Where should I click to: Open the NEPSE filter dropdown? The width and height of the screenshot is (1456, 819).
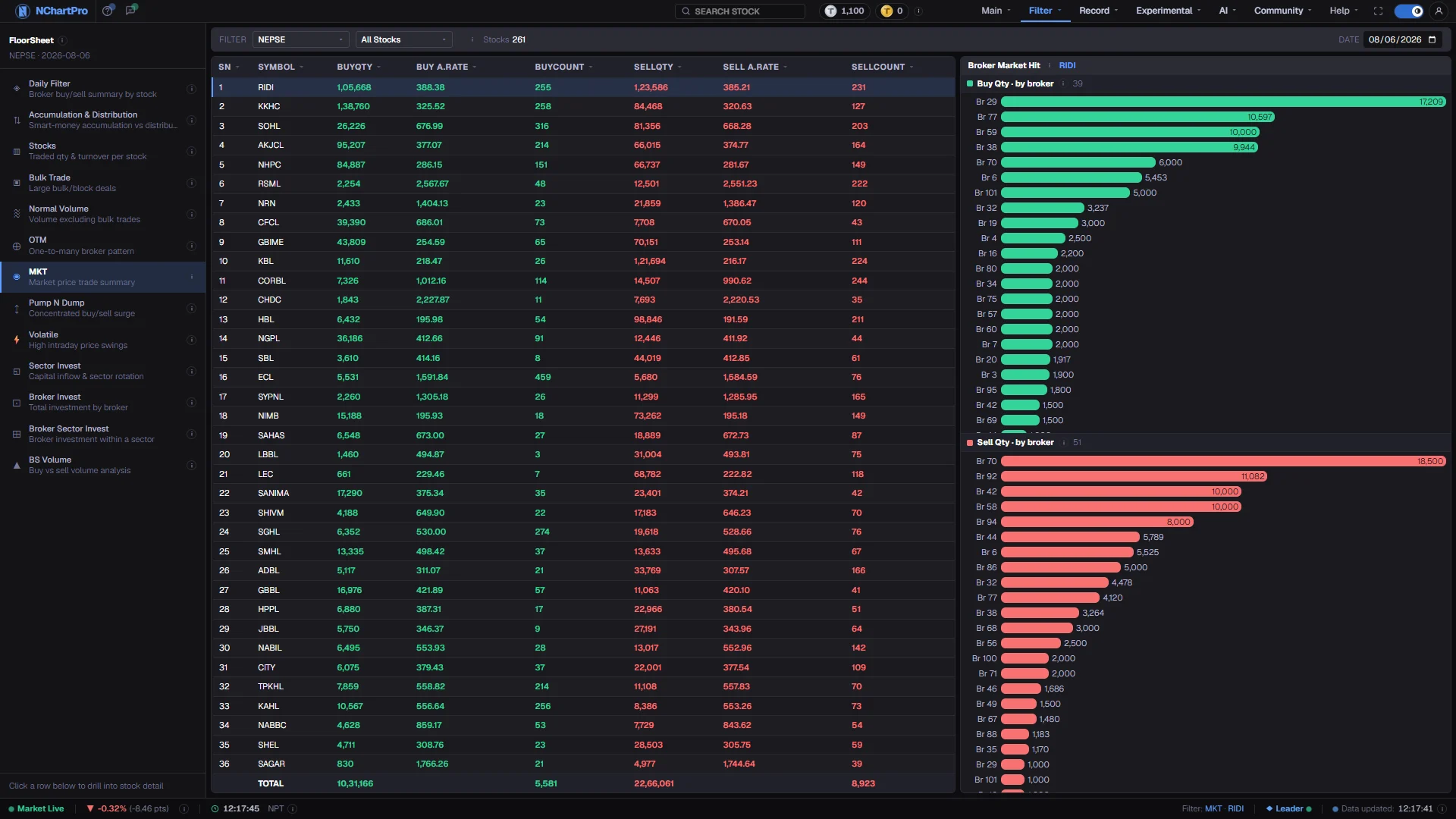coord(300,39)
